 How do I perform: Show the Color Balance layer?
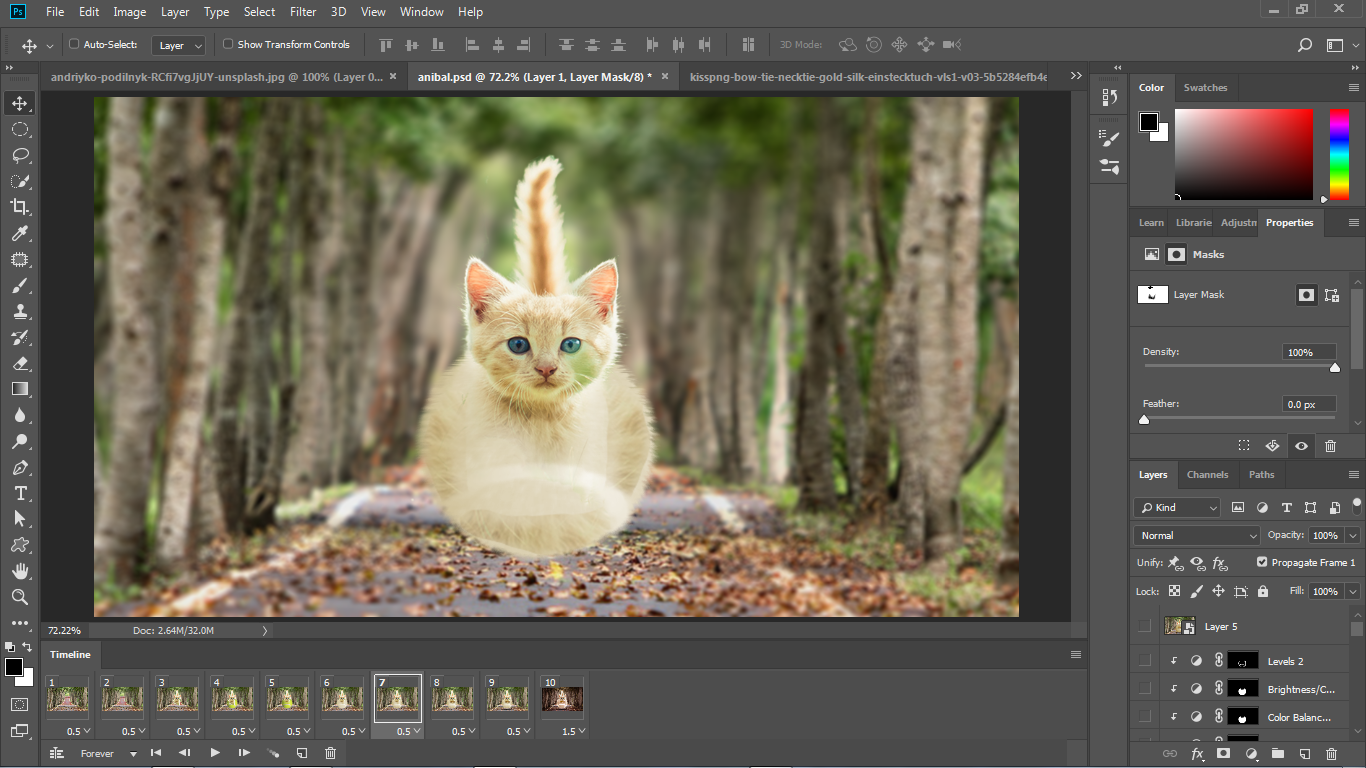tap(1145, 717)
